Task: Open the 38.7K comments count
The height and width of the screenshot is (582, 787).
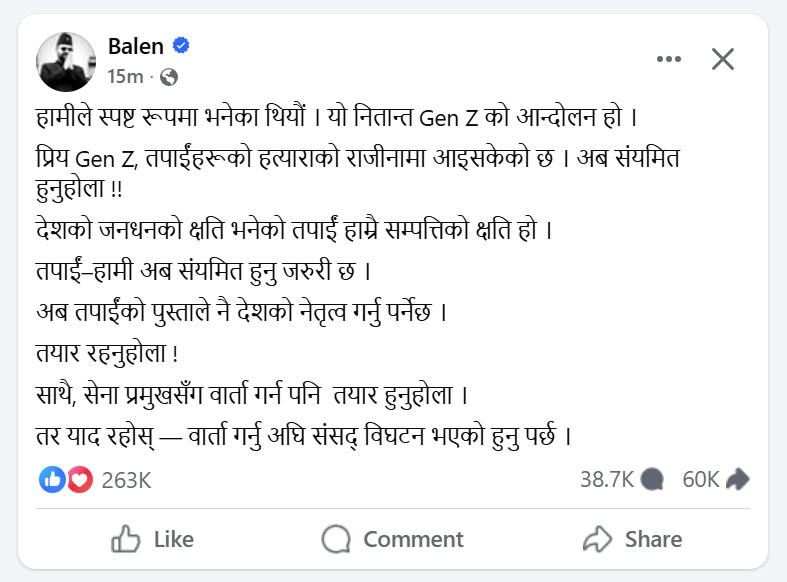Action: (608, 480)
